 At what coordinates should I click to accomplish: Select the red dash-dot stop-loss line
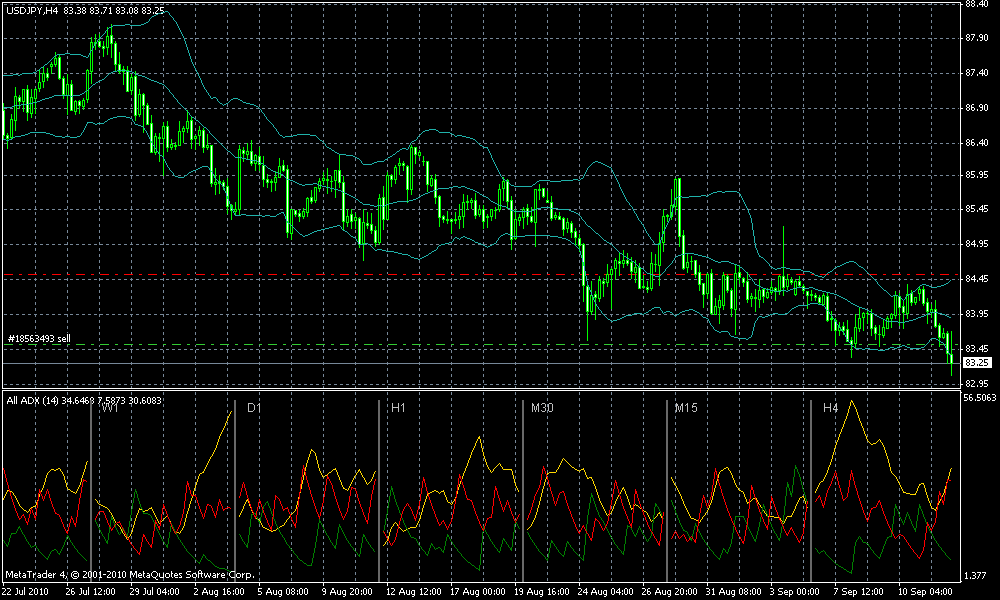[482, 275]
